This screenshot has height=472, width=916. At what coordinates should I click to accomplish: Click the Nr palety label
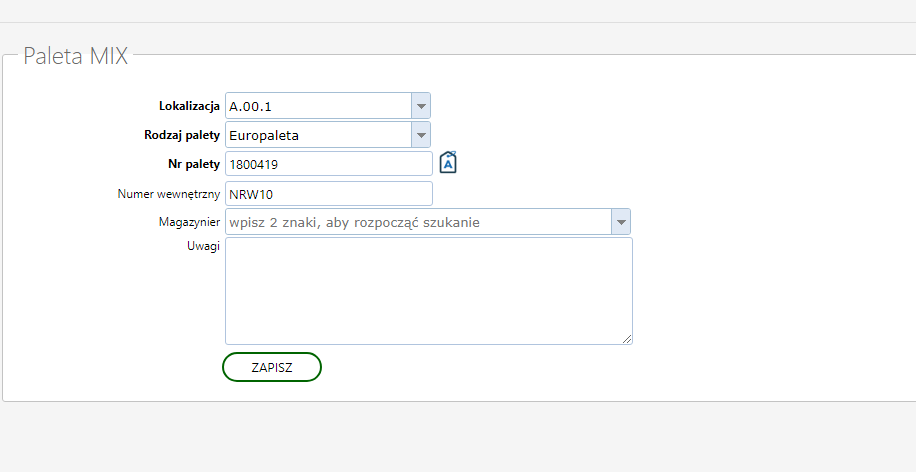[x=194, y=164]
